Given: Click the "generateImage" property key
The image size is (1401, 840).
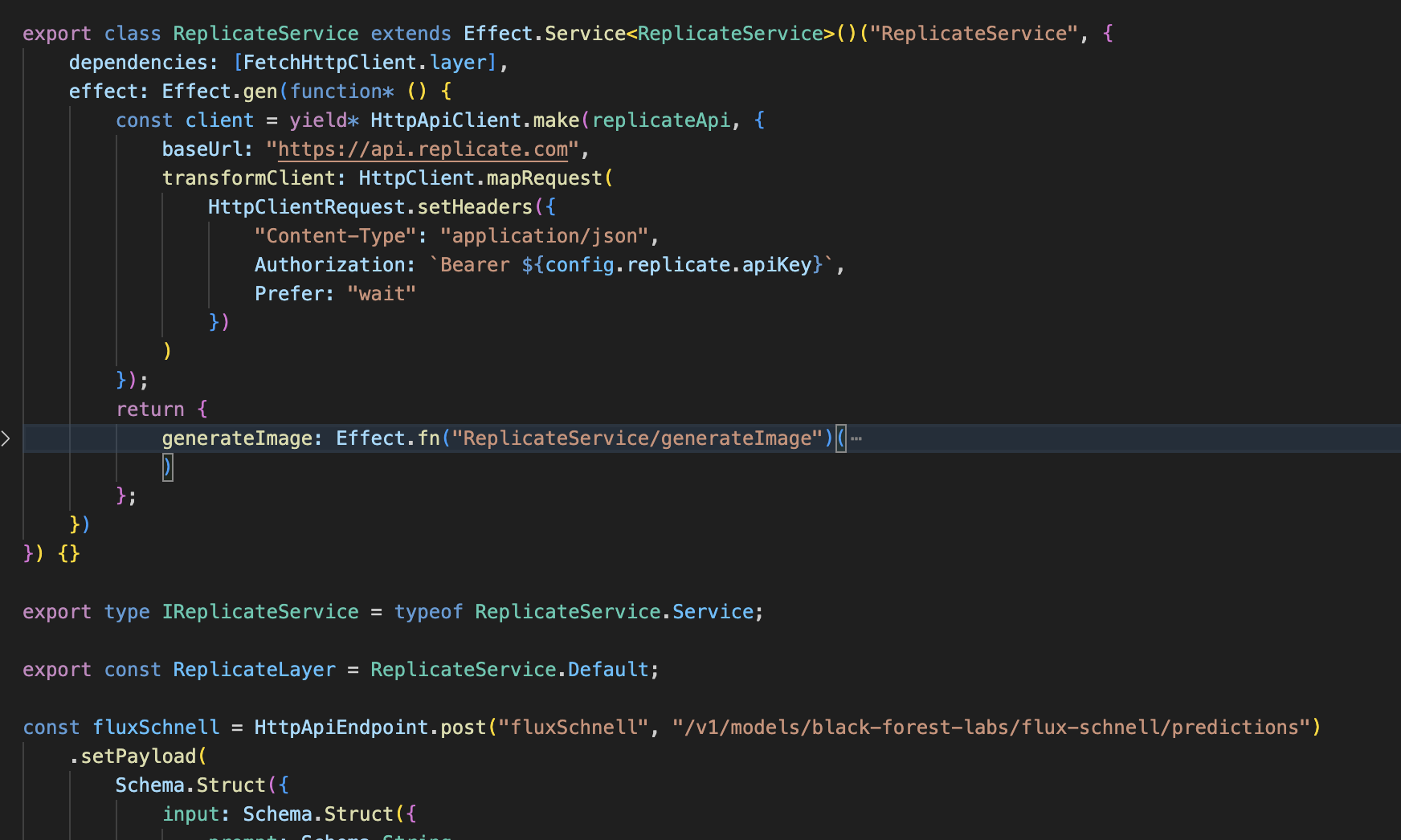Looking at the screenshot, I should tap(237, 438).
